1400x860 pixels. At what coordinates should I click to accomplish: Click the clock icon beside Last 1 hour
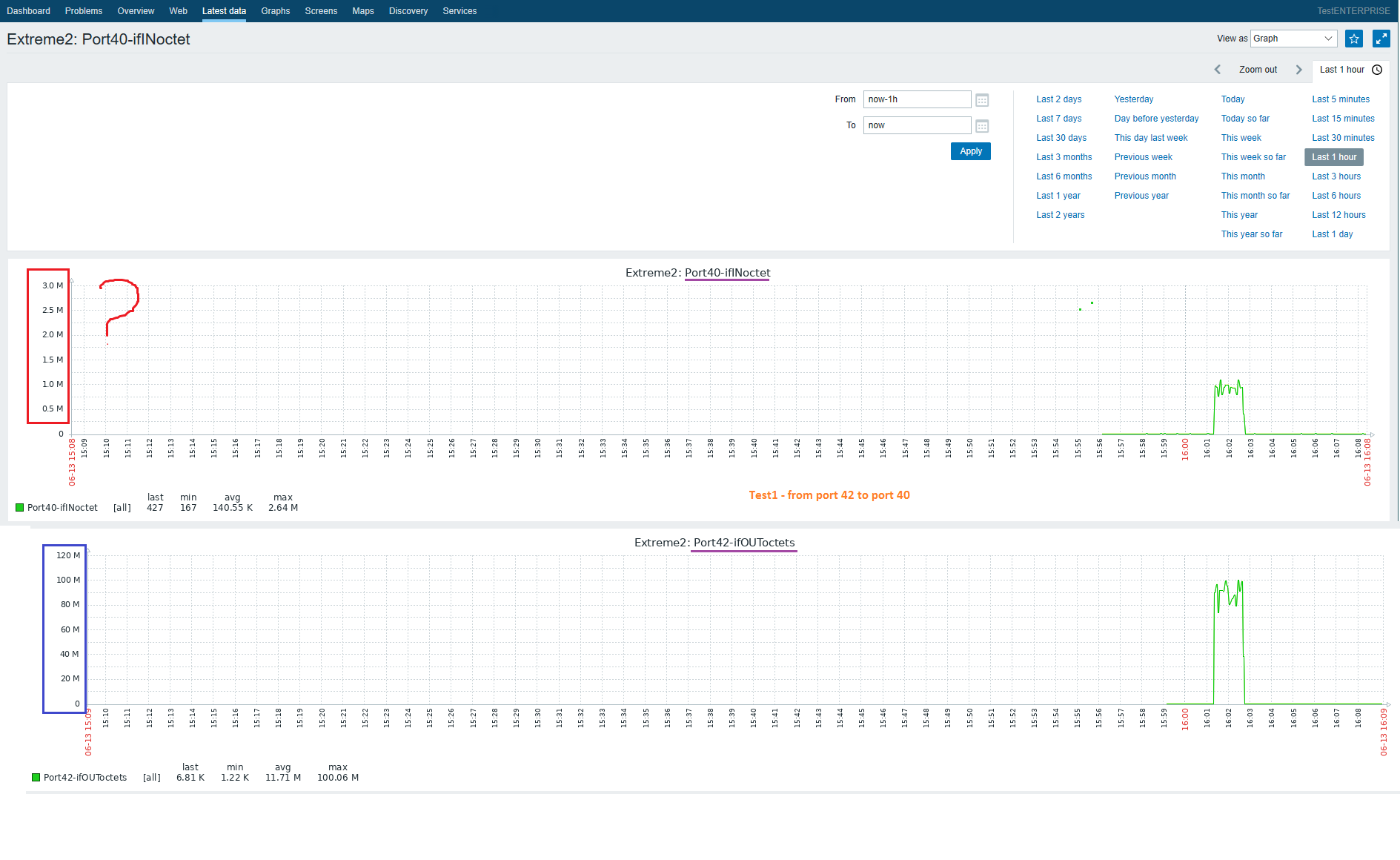tap(1377, 70)
